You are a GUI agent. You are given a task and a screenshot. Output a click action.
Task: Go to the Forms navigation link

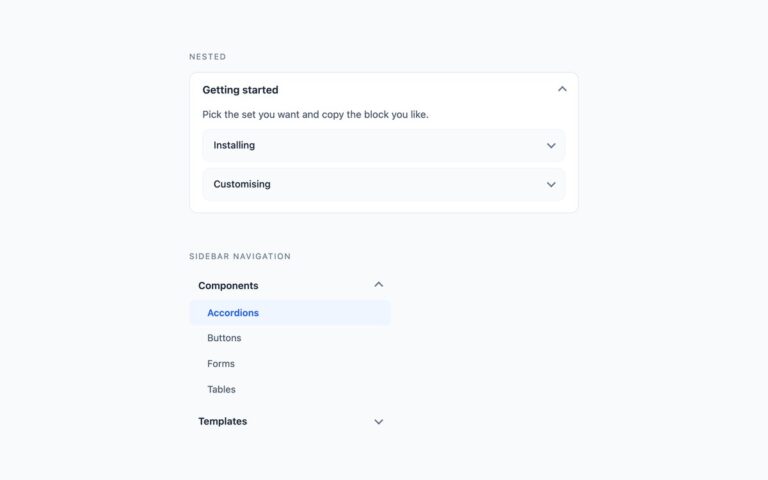[x=221, y=363]
